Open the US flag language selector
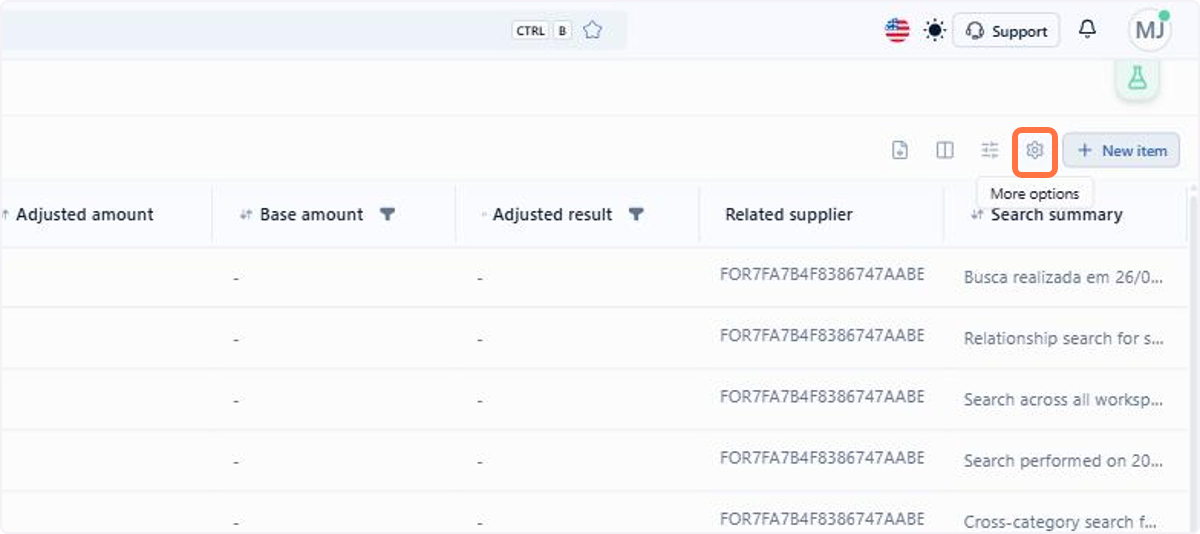Image resolution: width=1200 pixels, height=534 pixels. 897,30
